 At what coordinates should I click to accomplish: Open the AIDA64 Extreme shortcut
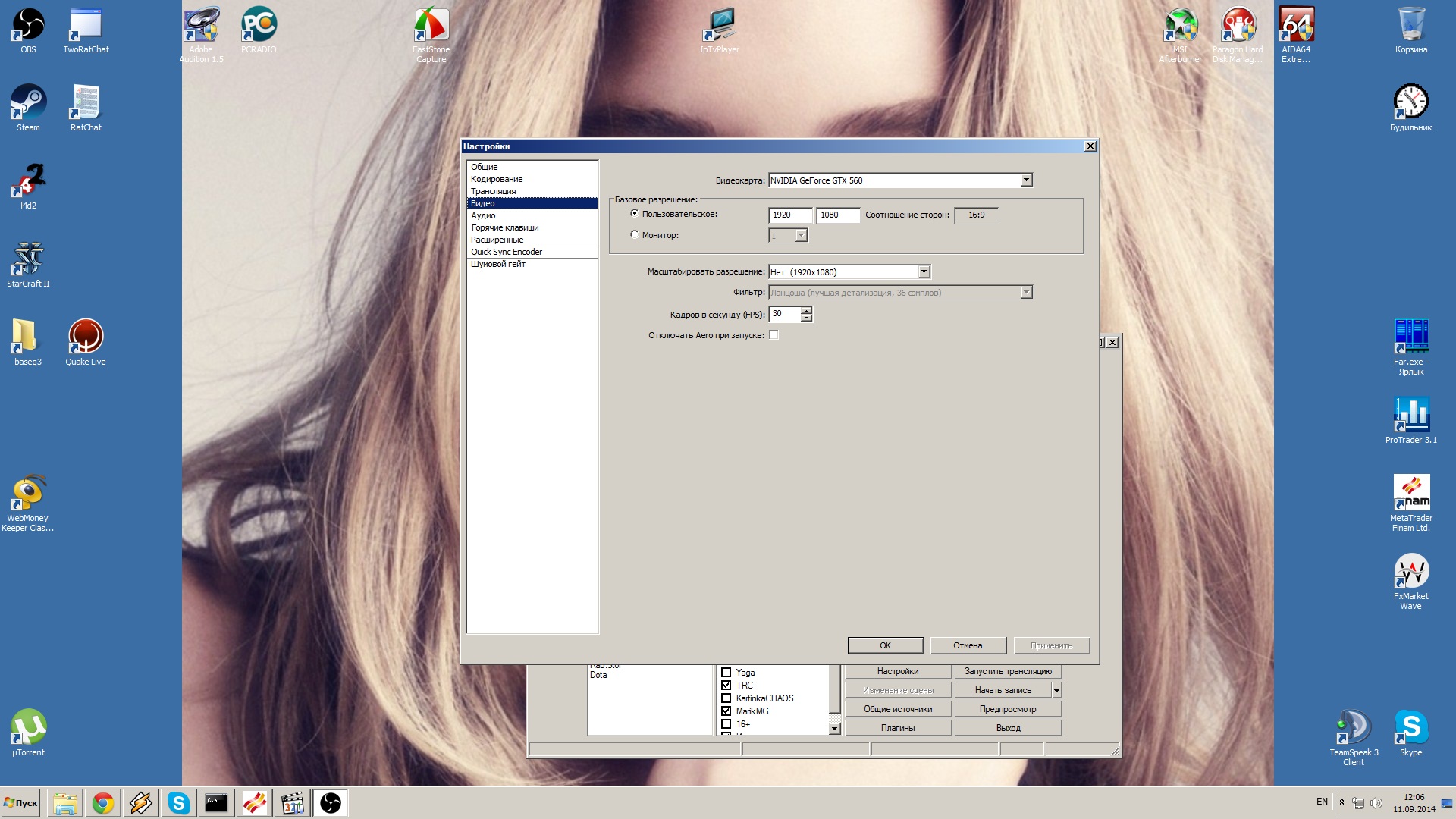coord(1295,25)
